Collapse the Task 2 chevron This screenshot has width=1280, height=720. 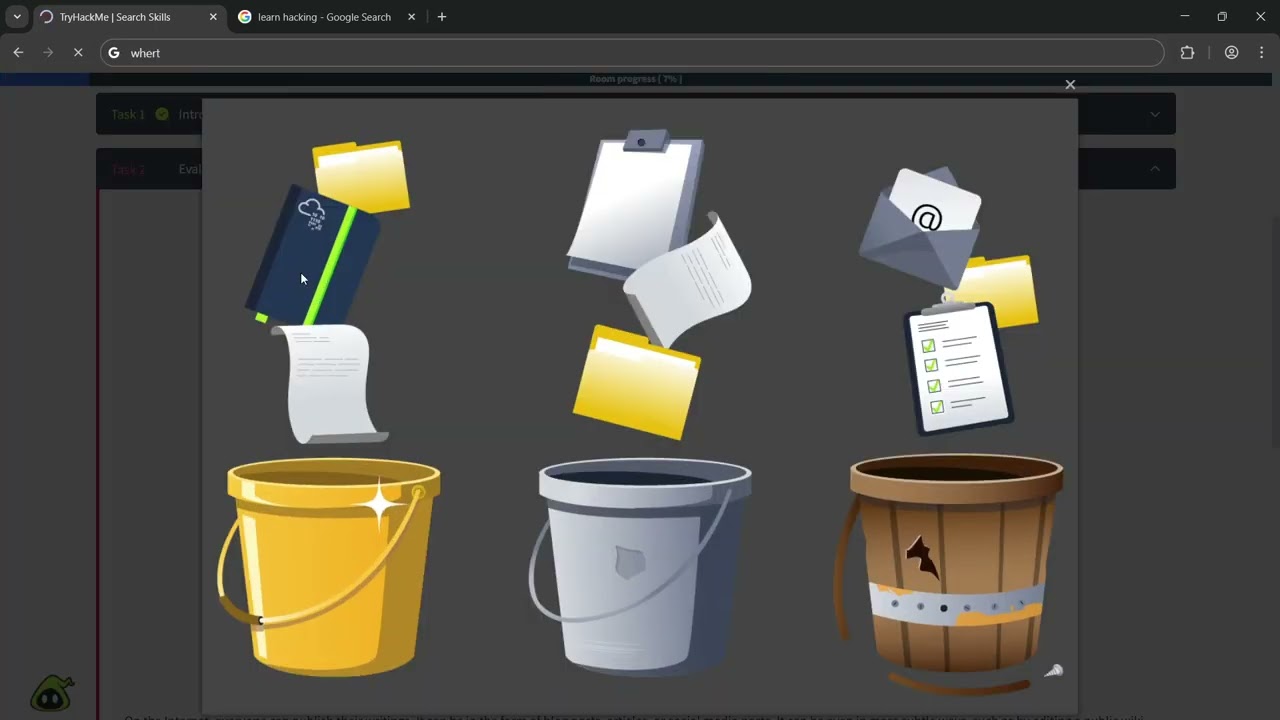(1155, 169)
